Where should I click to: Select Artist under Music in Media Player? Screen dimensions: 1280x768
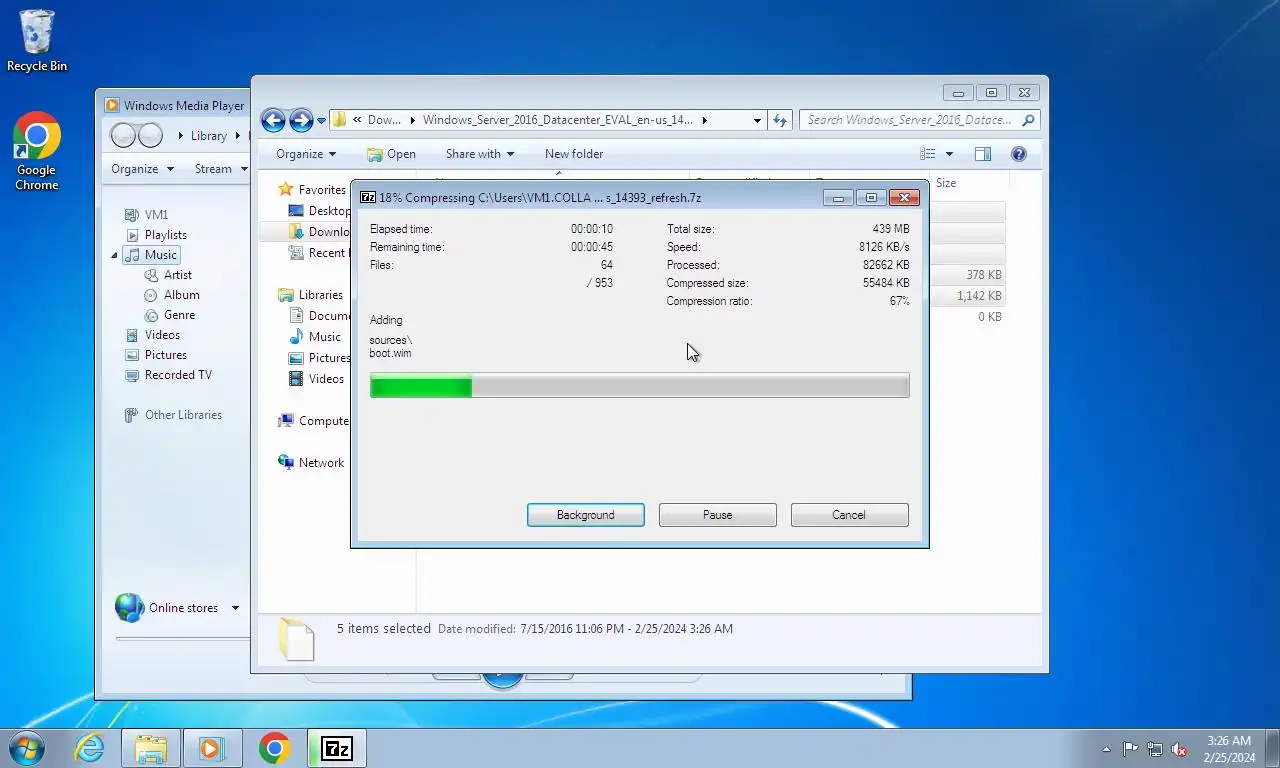pos(168,275)
